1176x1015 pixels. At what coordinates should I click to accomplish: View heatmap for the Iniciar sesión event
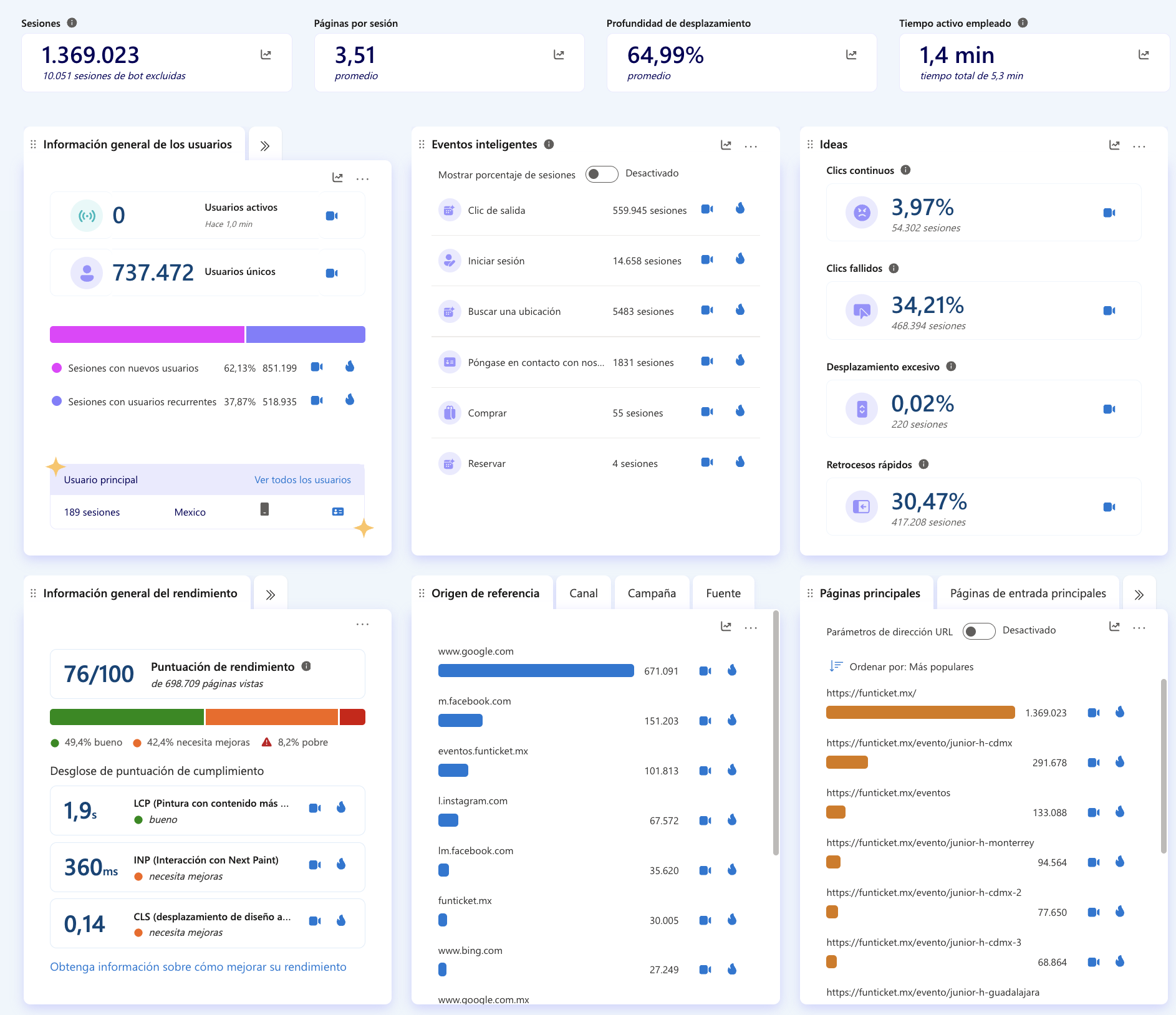pyautogui.click(x=740, y=261)
